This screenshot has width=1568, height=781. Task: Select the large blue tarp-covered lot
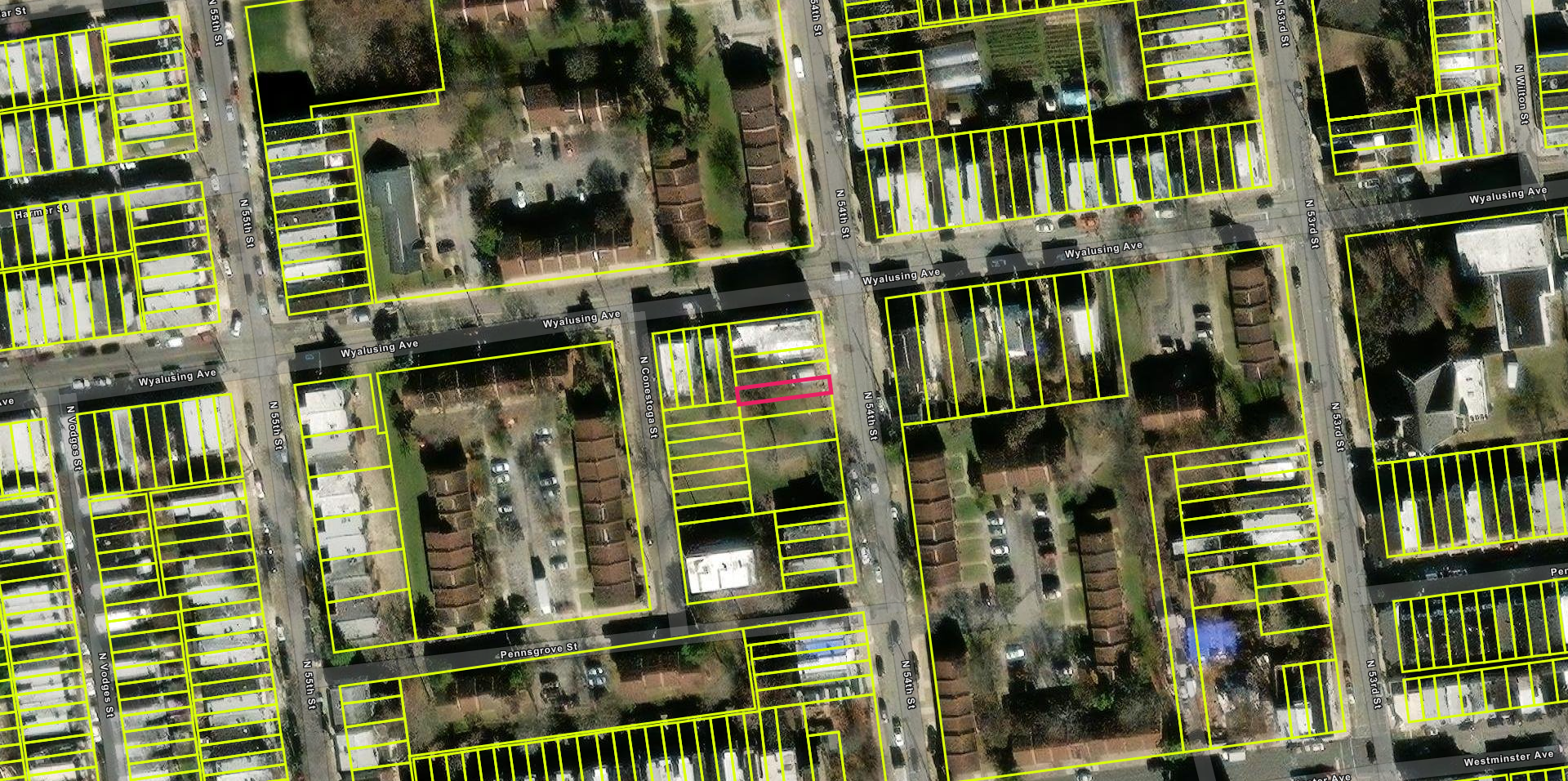[x=1215, y=639]
